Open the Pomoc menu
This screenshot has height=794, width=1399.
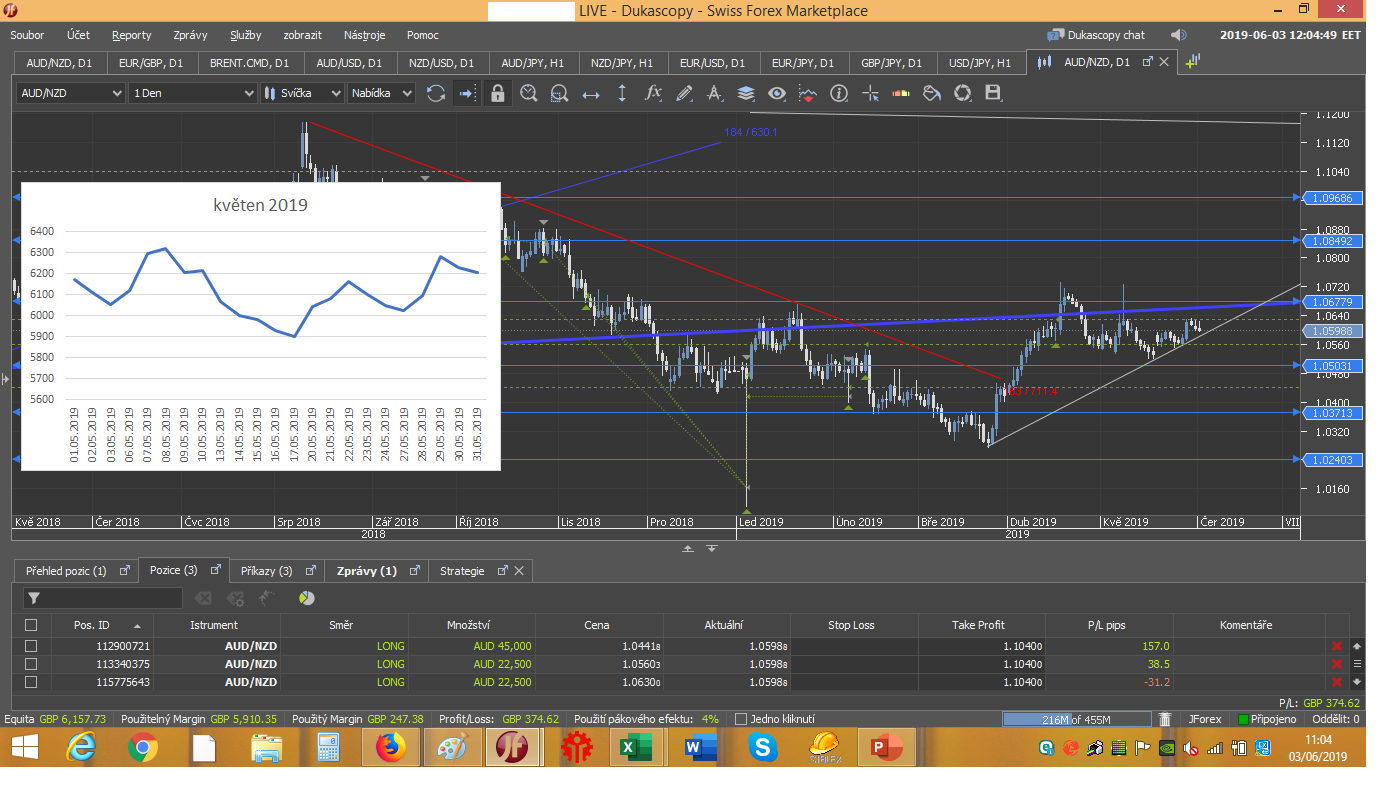[x=423, y=35]
